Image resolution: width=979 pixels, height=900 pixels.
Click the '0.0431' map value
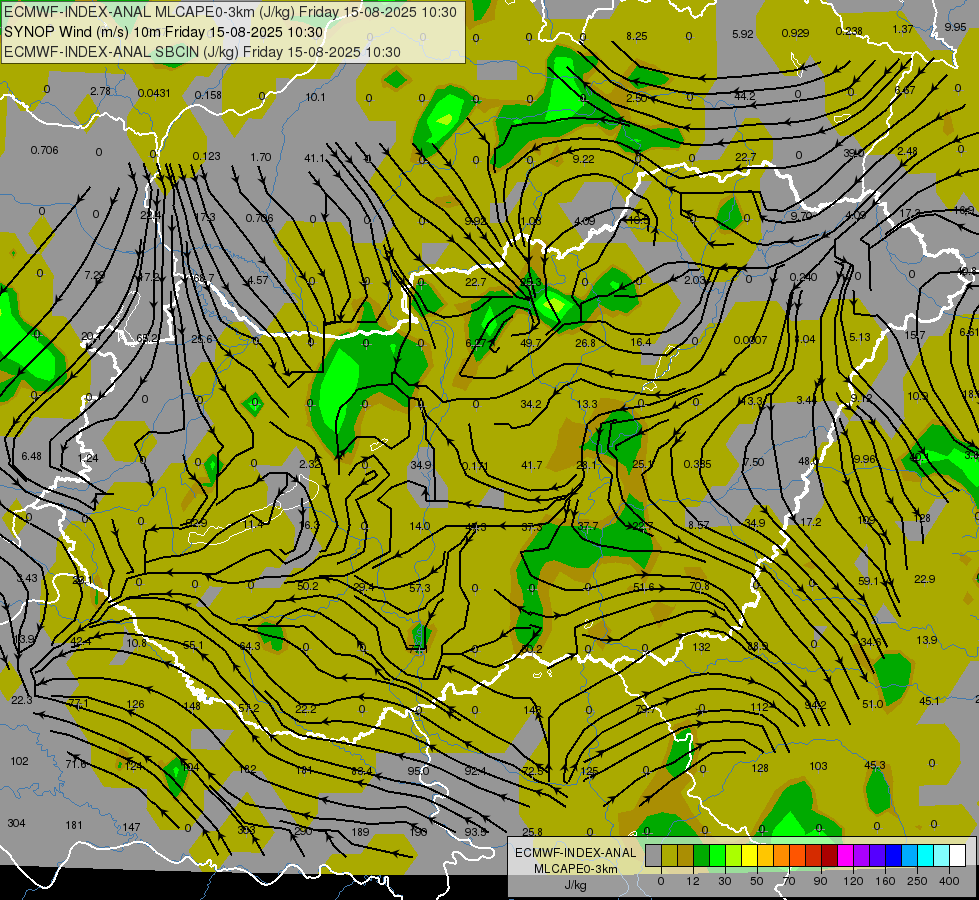click(154, 93)
